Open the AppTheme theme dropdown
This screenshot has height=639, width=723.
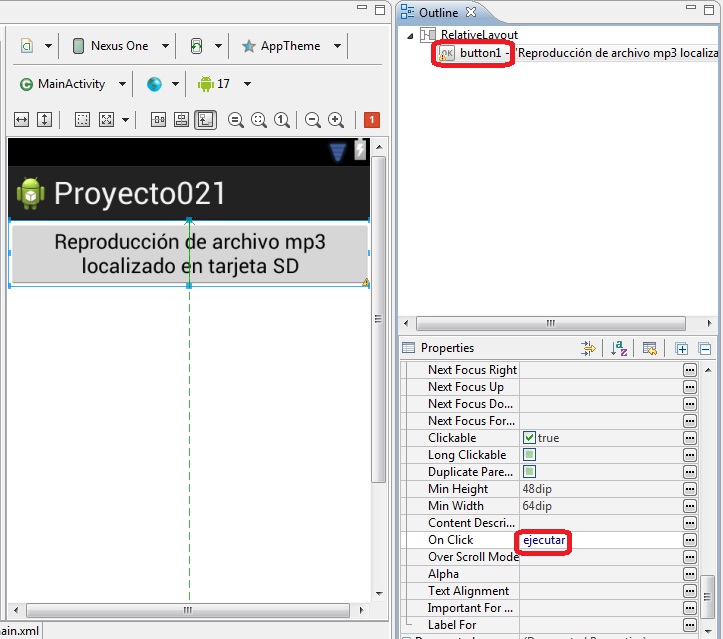pyautogui.click(x=291, y=46)
